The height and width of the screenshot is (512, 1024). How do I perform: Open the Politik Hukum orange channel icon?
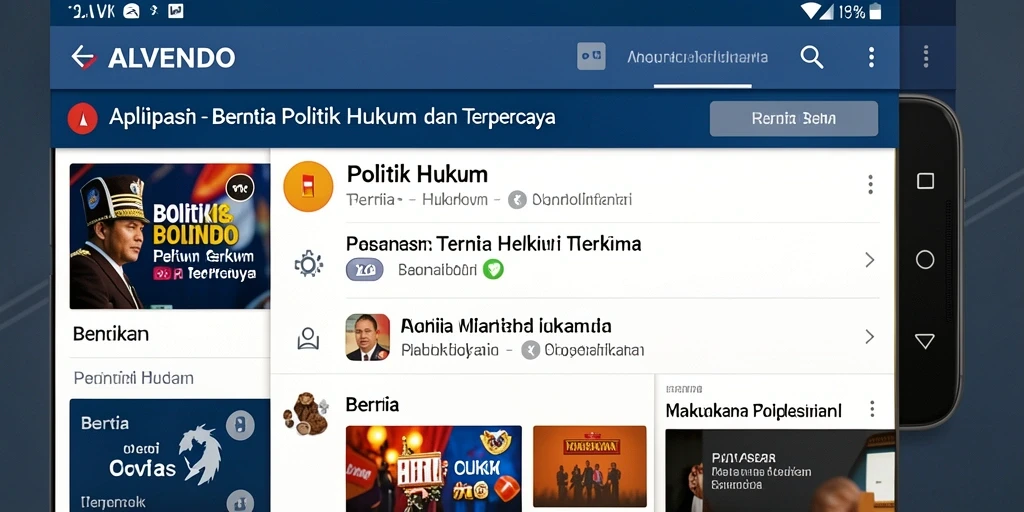pos(308,186)
